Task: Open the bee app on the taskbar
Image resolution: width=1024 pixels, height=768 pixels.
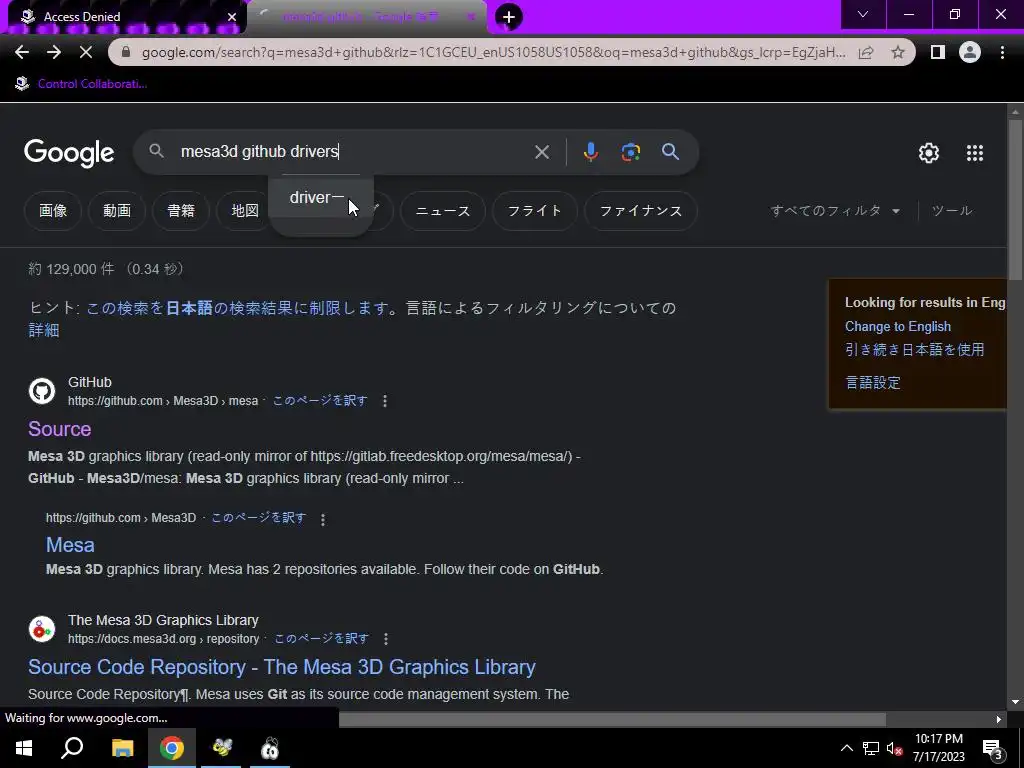Action: point(221,748)
